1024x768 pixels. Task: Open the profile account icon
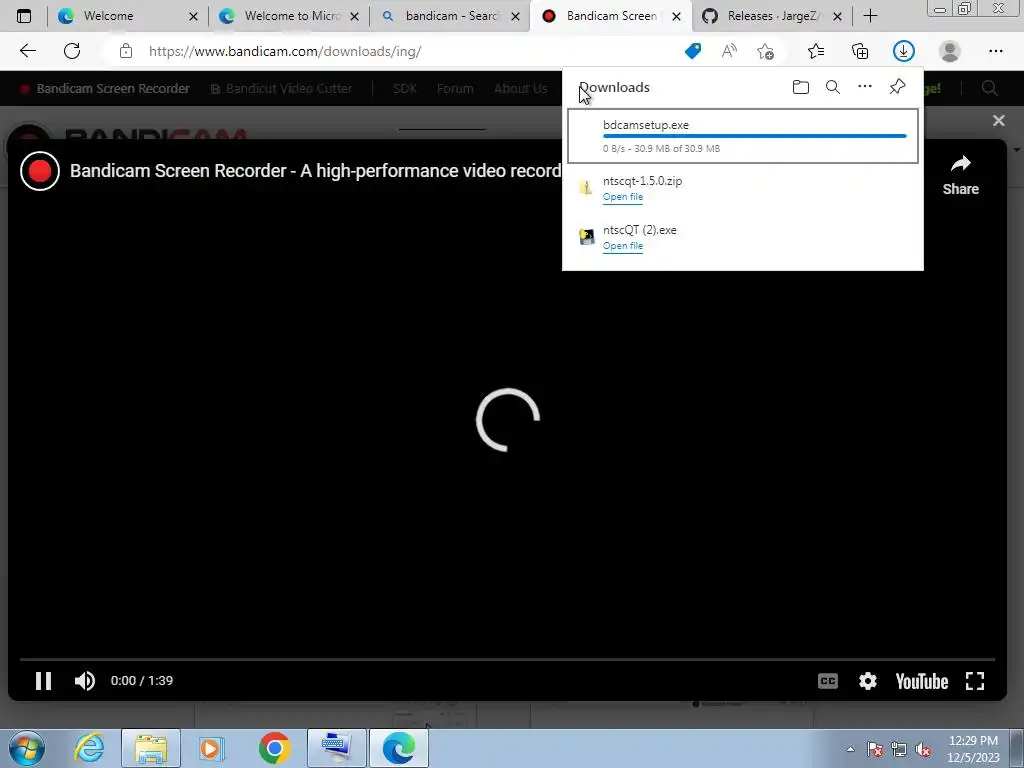(x=950, y=51)
